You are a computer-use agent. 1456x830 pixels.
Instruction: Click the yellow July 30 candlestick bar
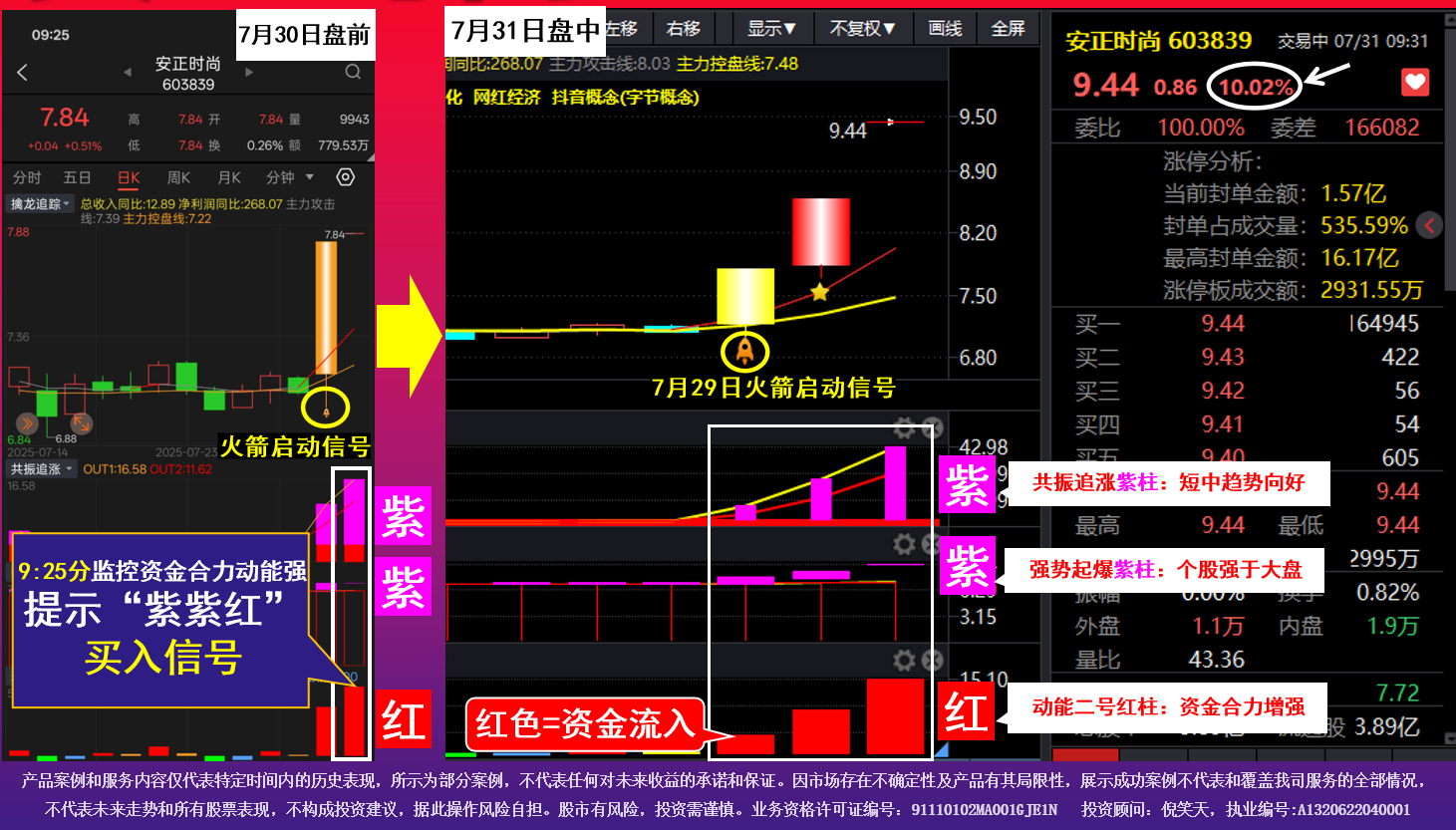[745, 296]
